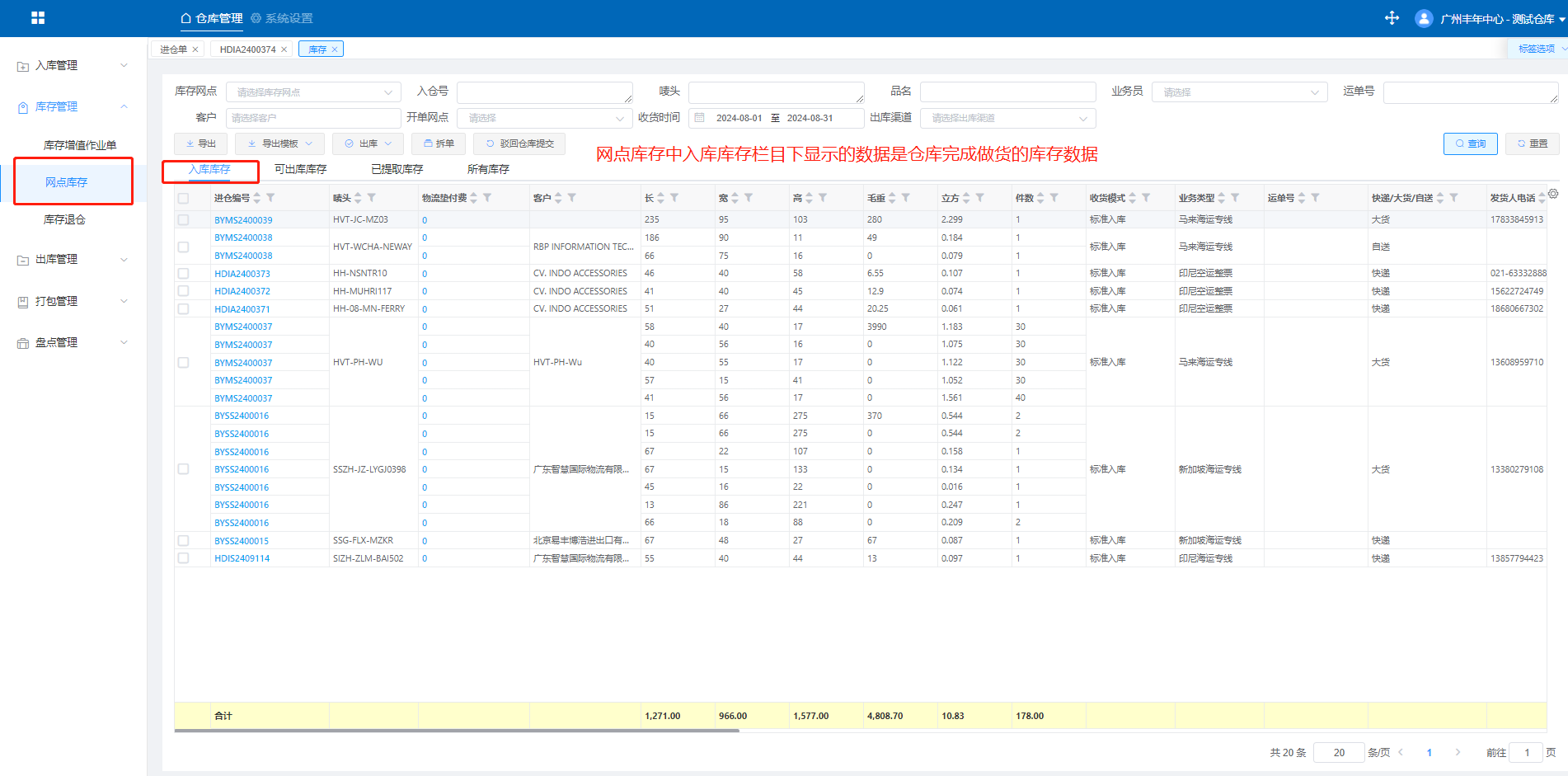The width and height of the screenshot is (1568, 776).
Task: Click the user avatar icon
Action: [1423, 18]
